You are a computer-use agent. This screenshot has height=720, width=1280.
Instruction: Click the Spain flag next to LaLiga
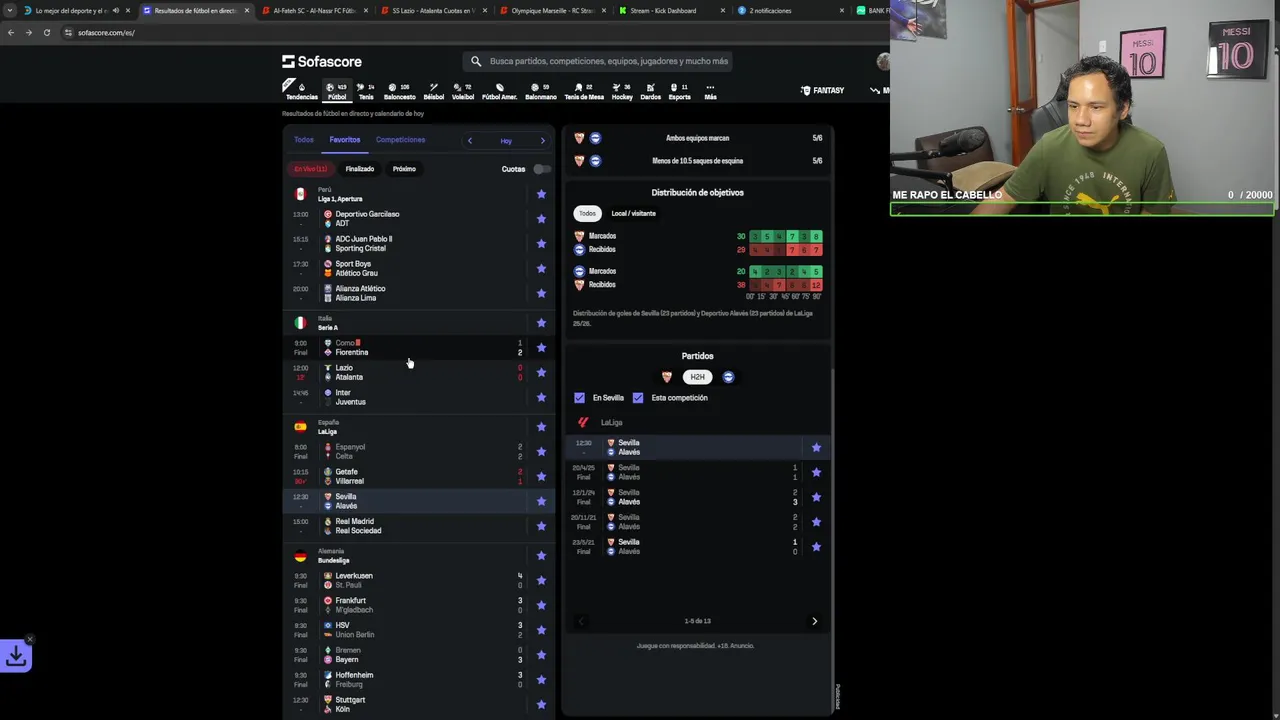[x=300, y=426]
